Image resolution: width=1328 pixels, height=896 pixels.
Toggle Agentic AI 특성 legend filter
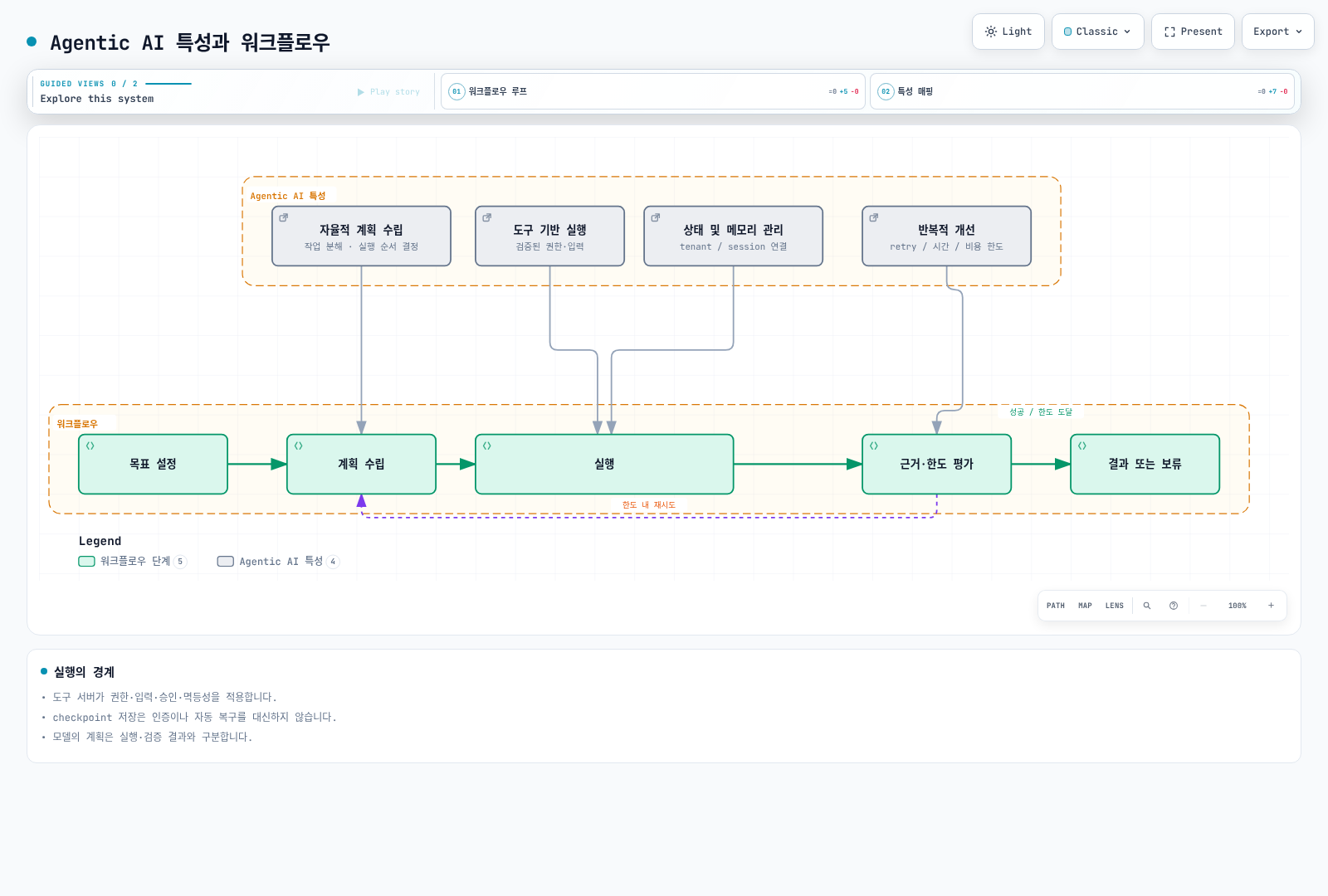[x=278, y=562]
